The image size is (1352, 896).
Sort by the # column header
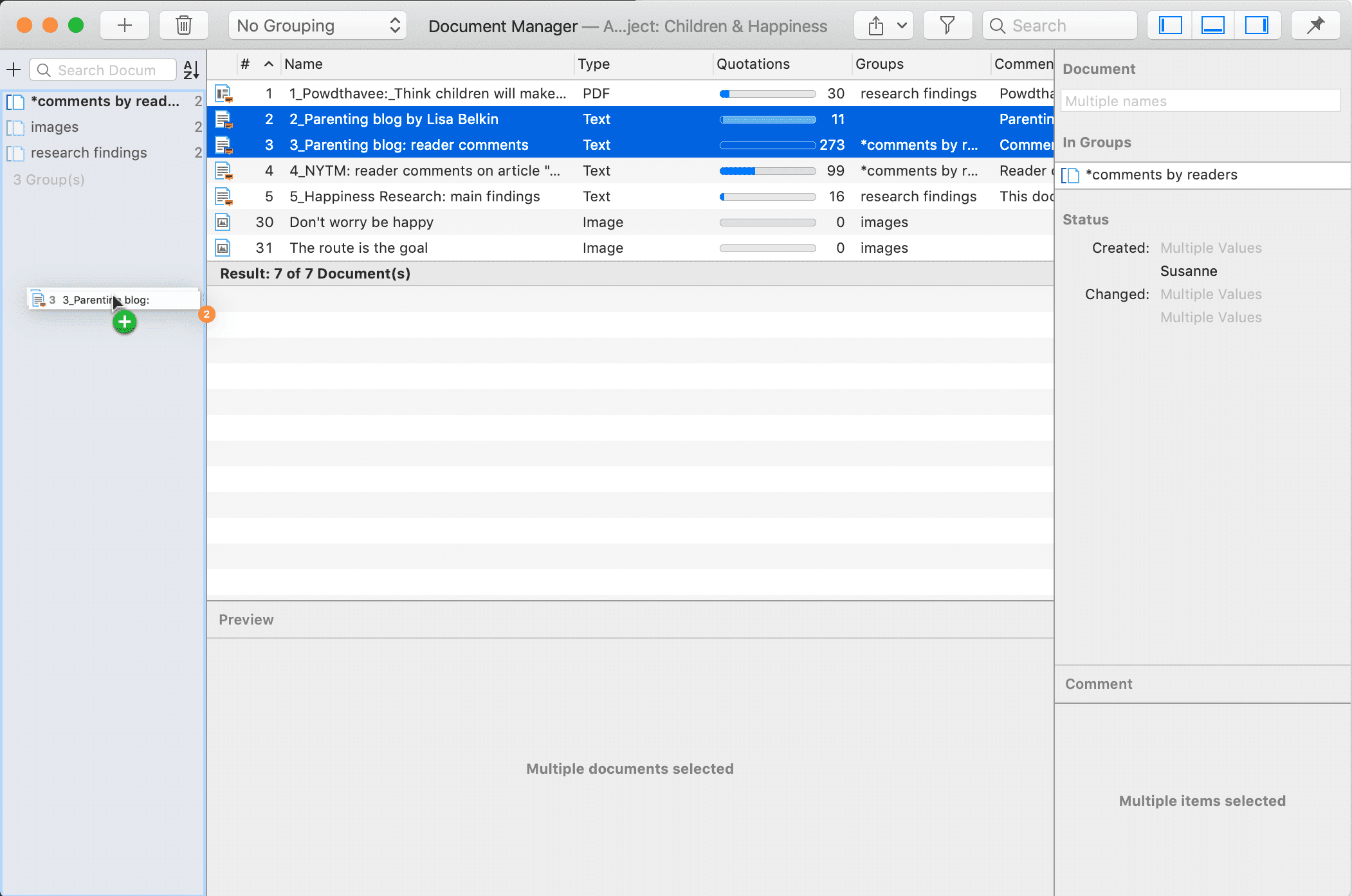click(x=245, y=64)
